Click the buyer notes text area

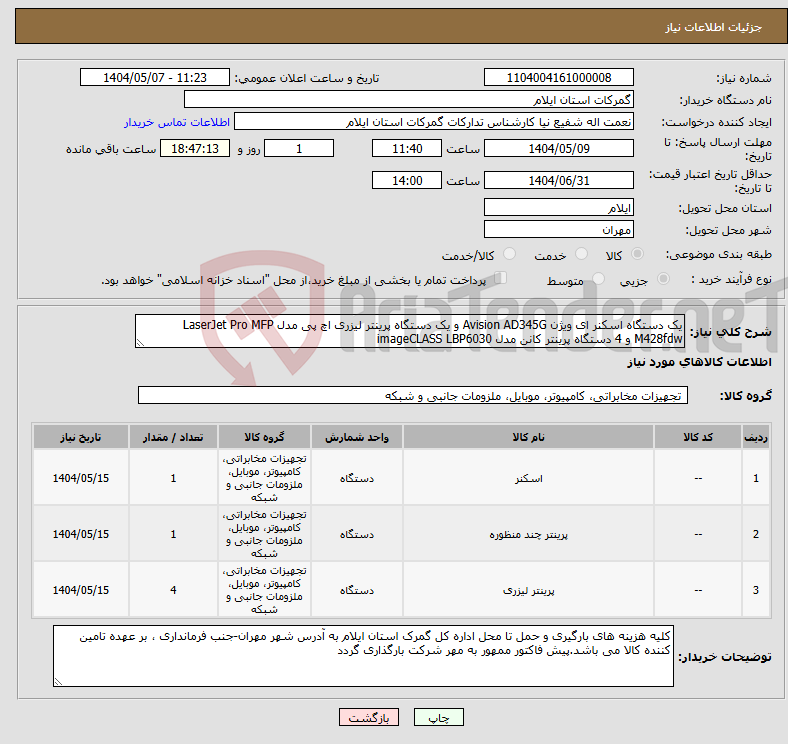coord(364,656)
